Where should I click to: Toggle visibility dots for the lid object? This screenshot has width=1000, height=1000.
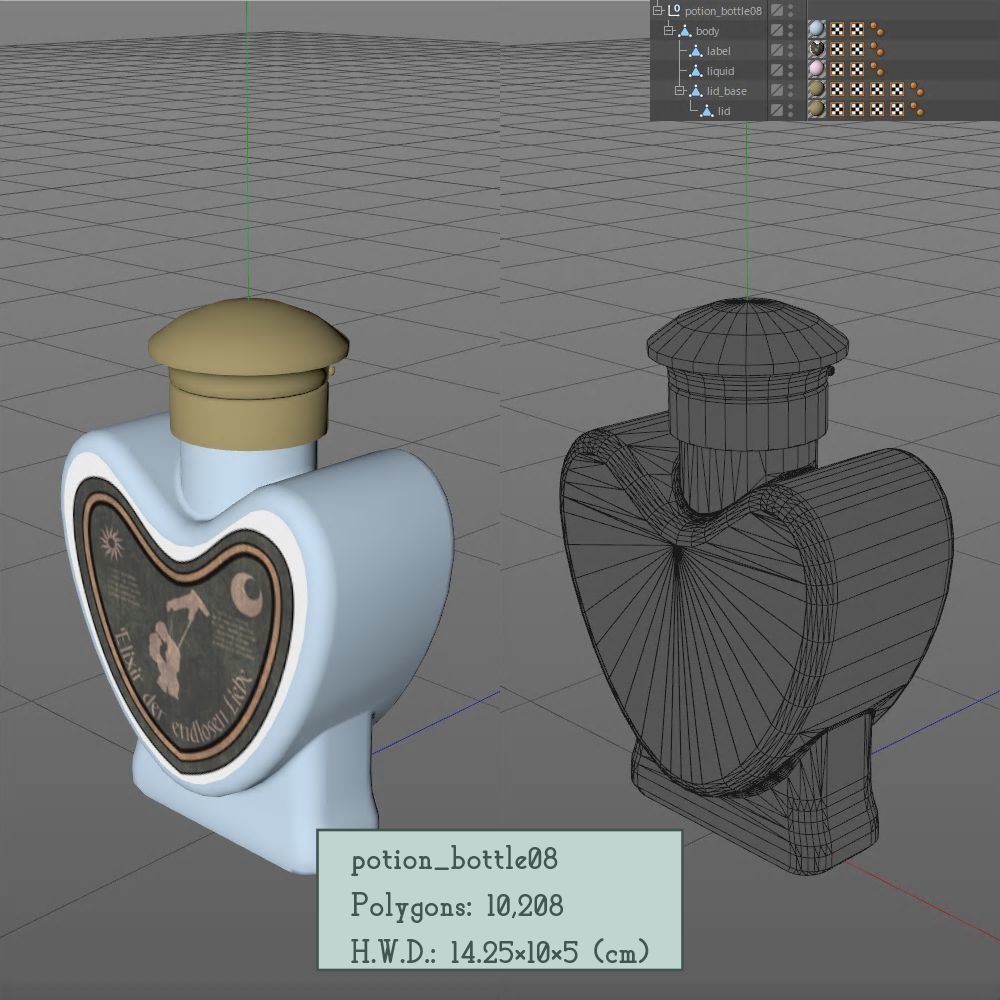point(791,110)
